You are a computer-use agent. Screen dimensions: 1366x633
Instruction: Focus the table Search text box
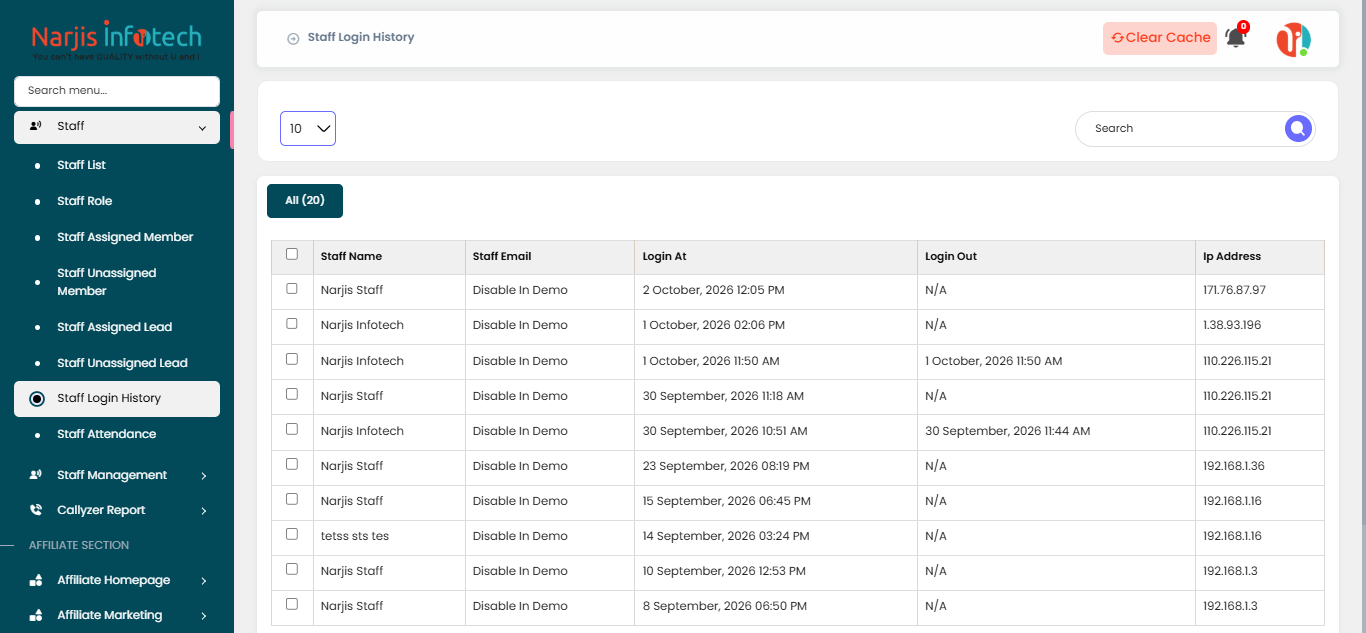1183,128
